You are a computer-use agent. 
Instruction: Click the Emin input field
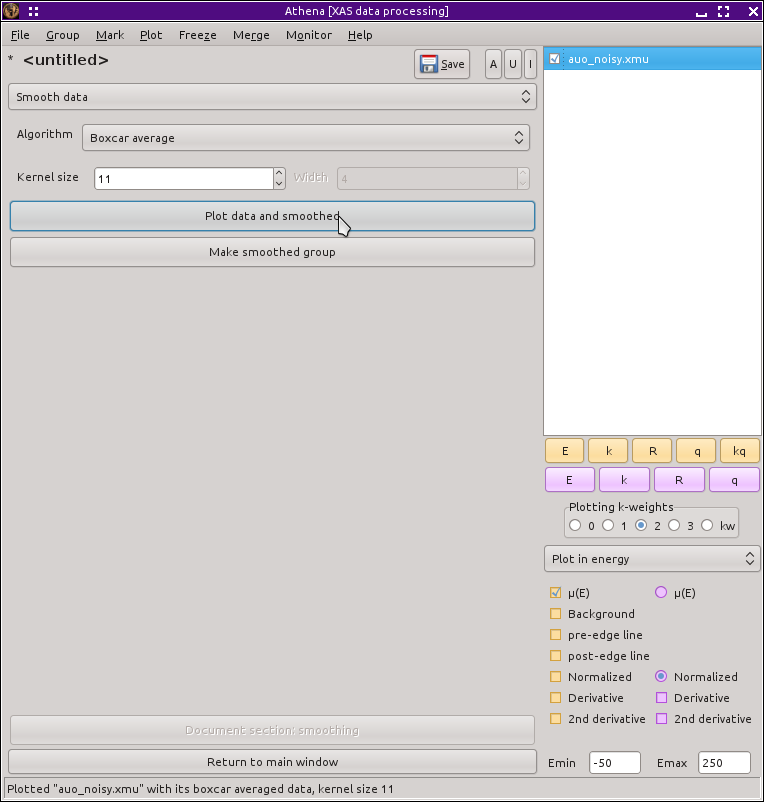[x=615, y=763]
